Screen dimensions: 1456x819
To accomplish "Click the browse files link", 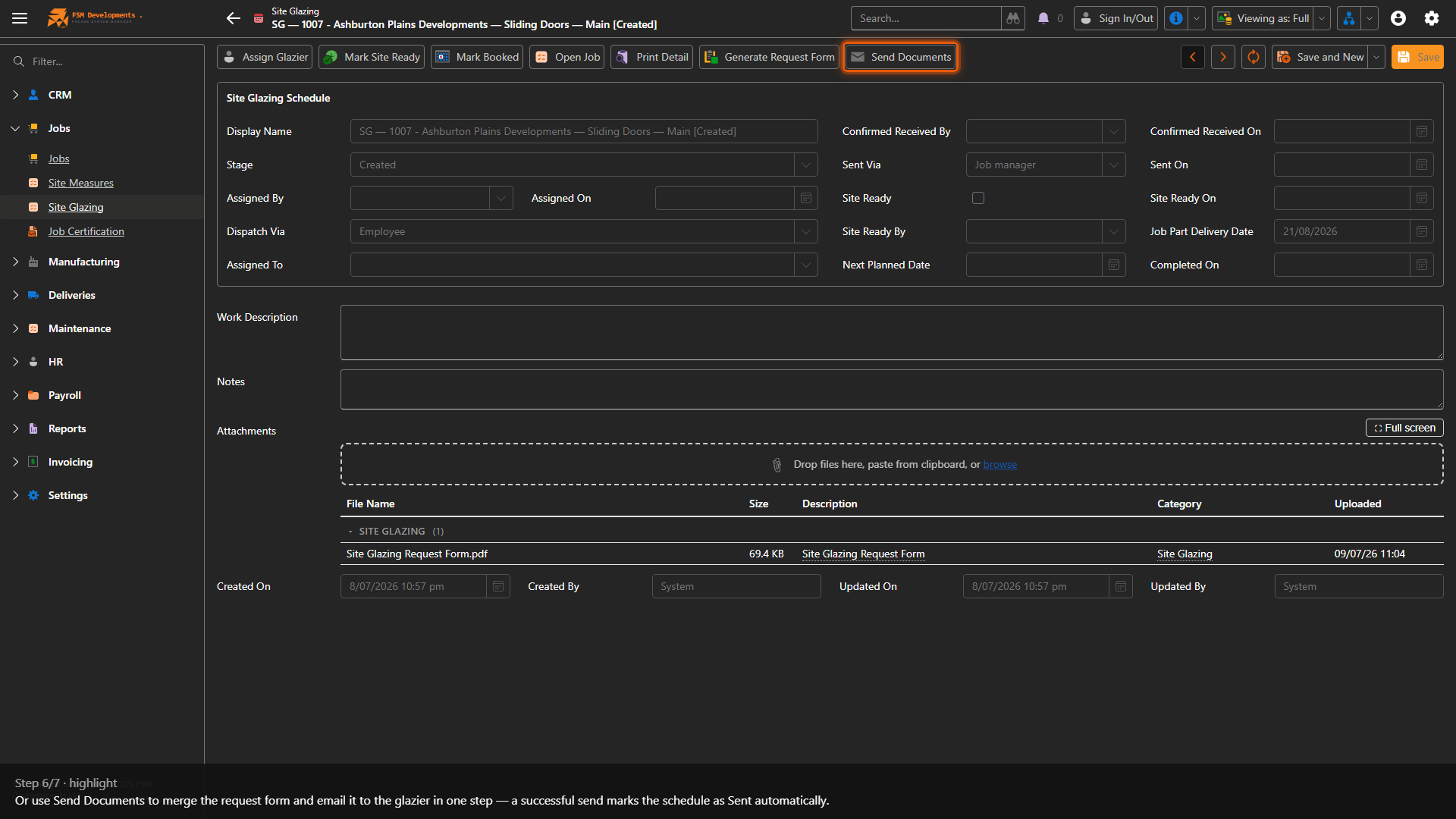I will tap(1000, 464).
